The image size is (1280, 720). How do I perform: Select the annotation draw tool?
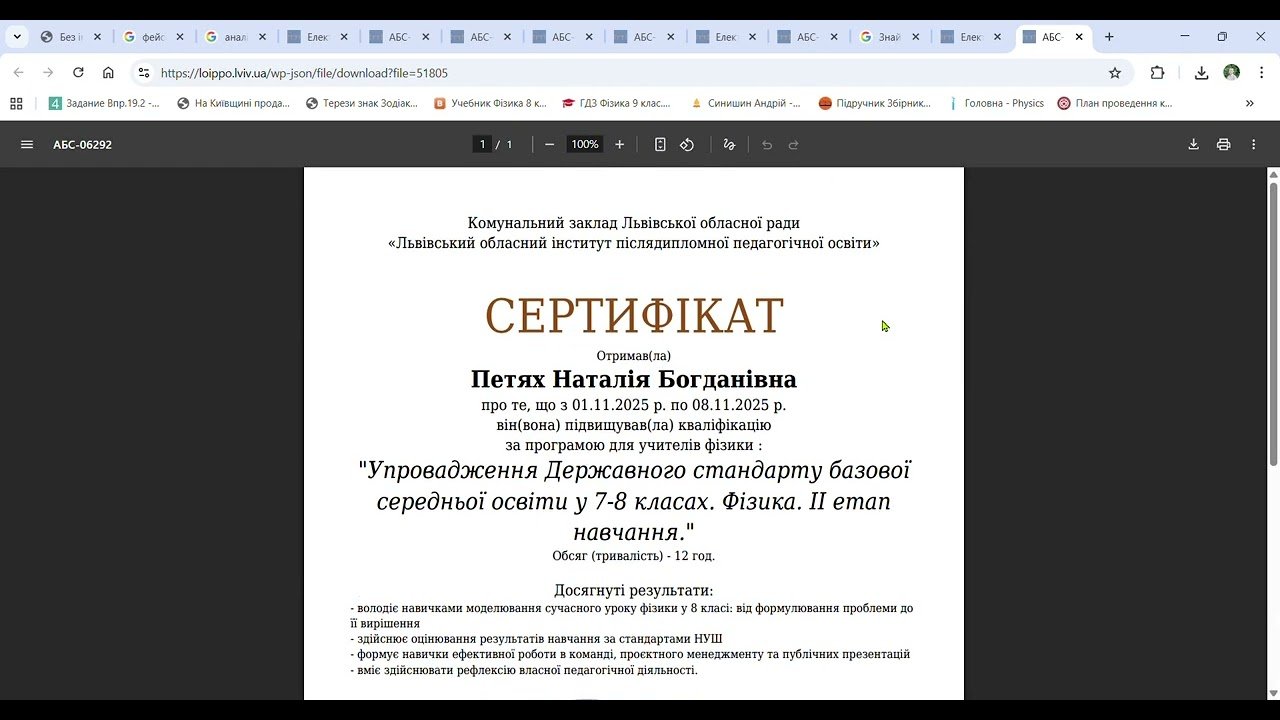(x=729, y=145)
